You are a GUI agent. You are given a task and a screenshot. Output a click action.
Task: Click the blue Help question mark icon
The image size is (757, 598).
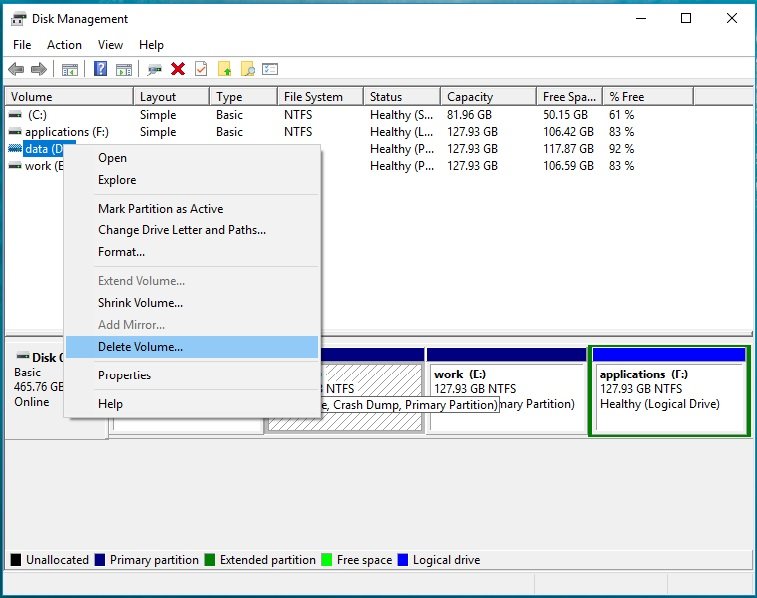100,69
